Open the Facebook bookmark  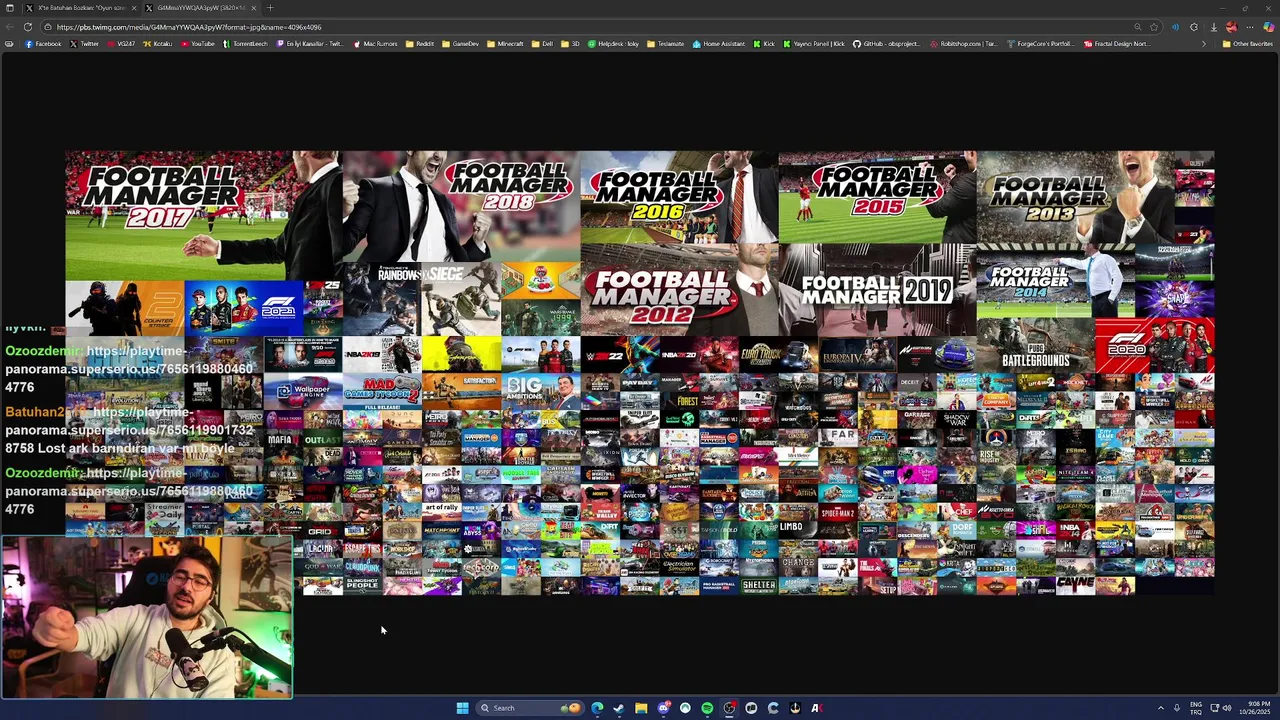coord(43,44)
